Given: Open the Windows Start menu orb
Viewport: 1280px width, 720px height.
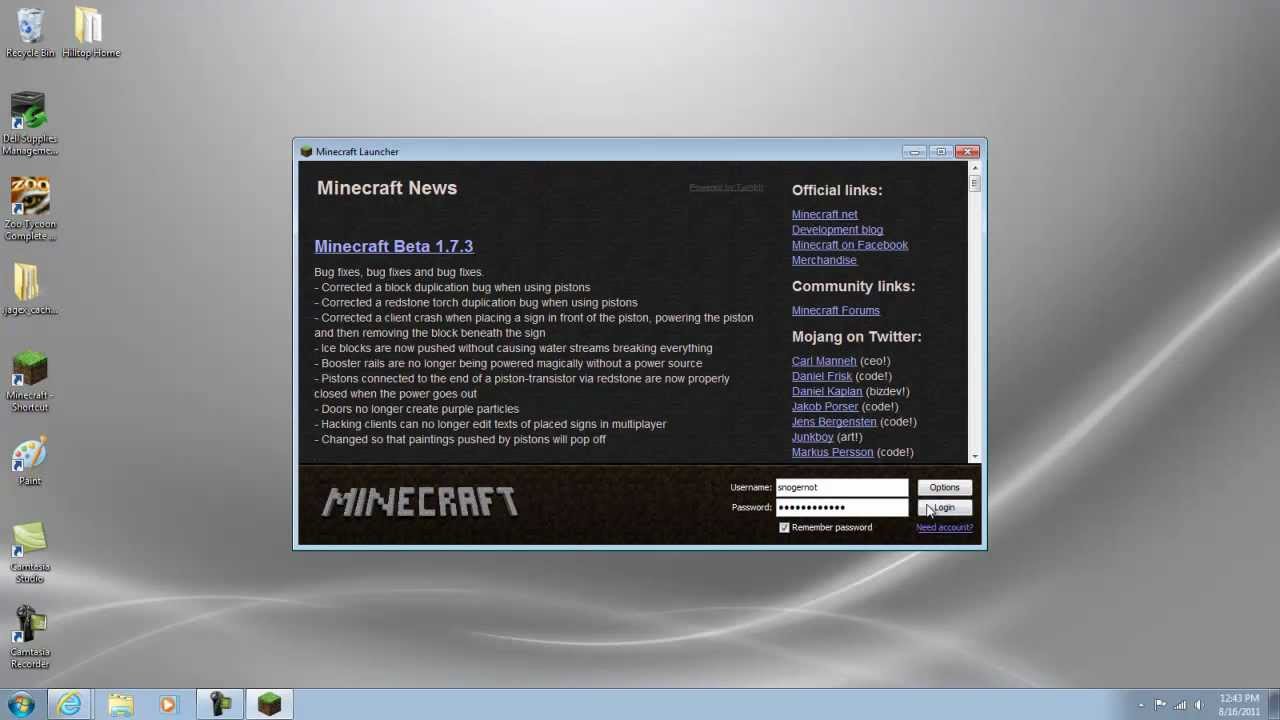Looking at the screenshot, I should point(21,705).
